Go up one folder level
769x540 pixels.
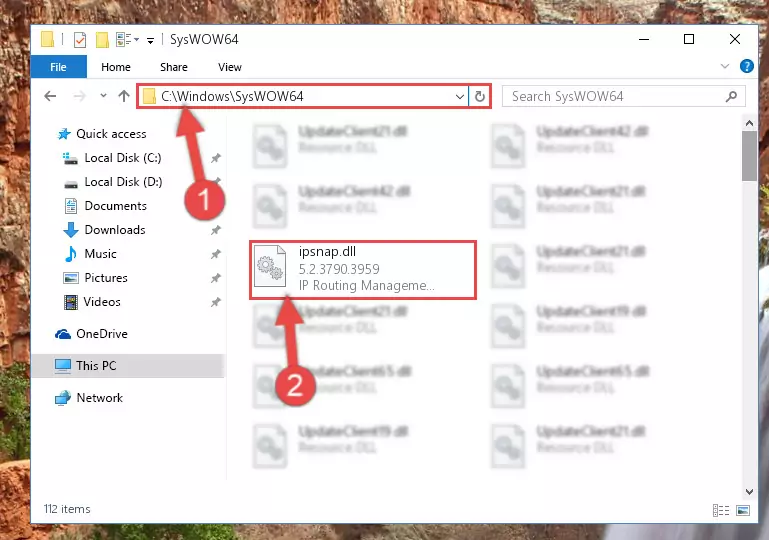[124, 96]
